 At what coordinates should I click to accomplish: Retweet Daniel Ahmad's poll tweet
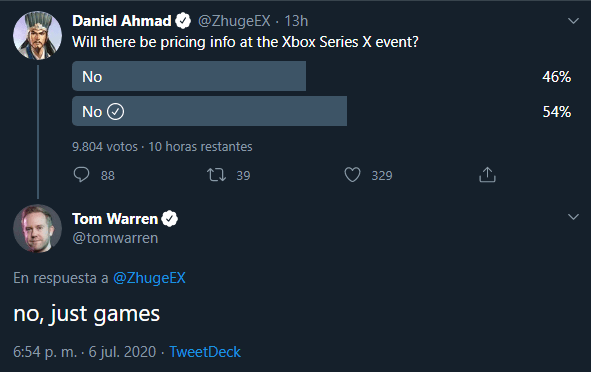216,175
